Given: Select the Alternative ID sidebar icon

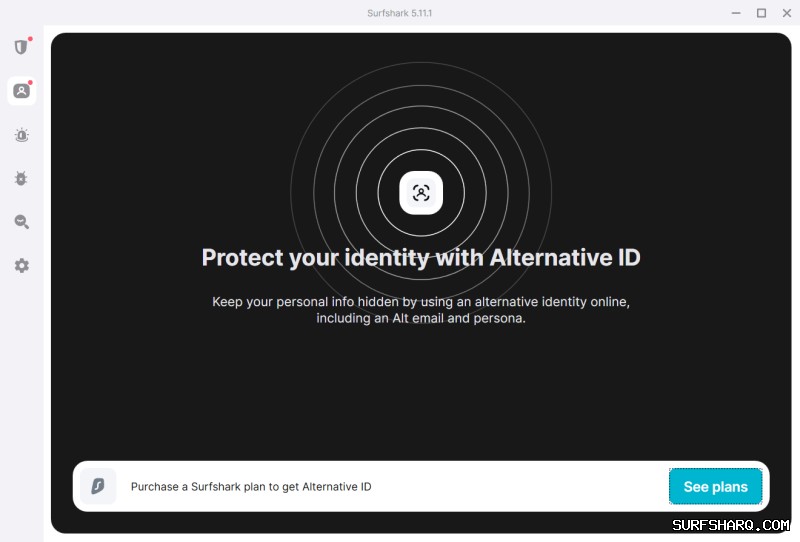Looking at the screenshot, I should 21,91.
